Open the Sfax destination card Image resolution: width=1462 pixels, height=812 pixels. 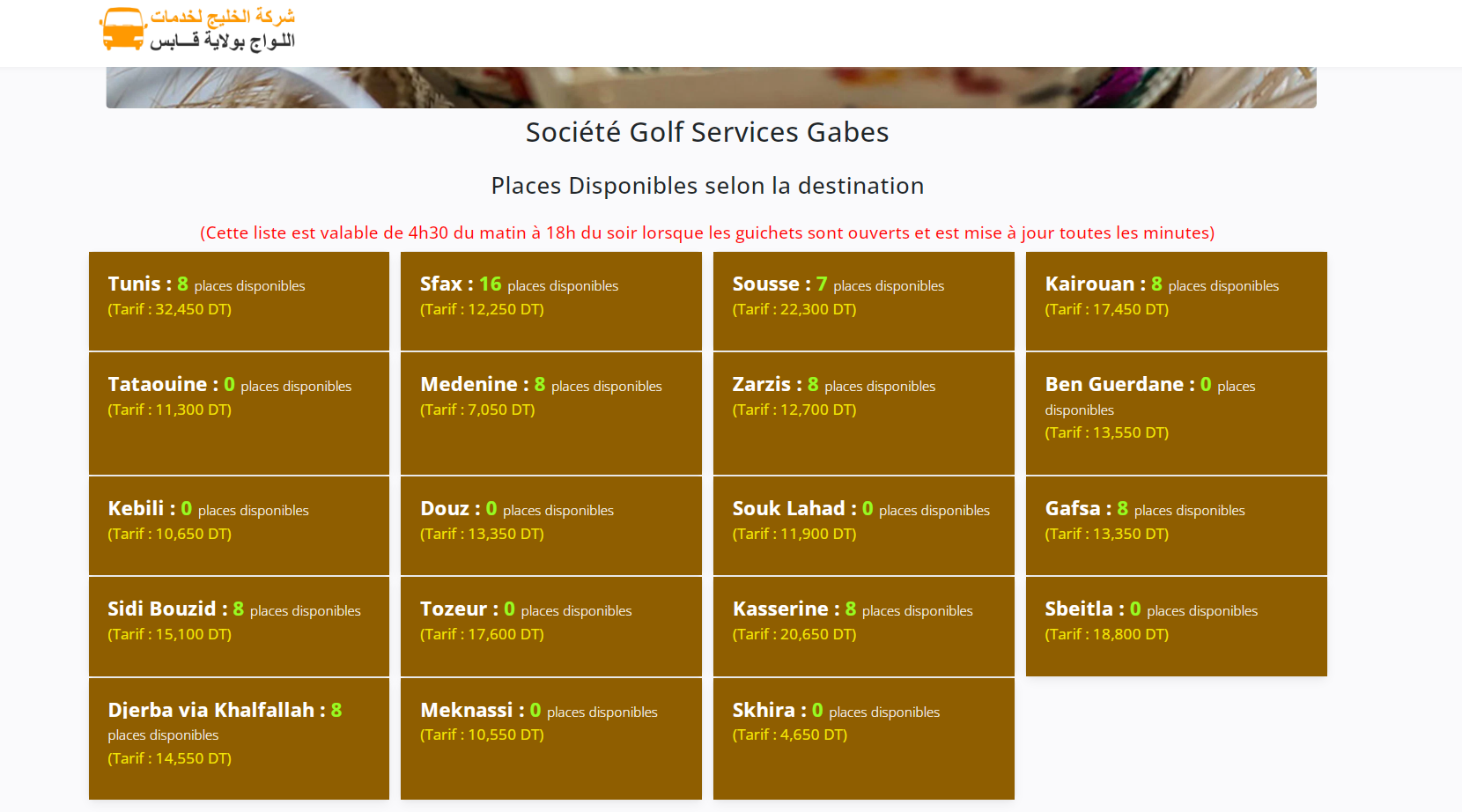550,300
